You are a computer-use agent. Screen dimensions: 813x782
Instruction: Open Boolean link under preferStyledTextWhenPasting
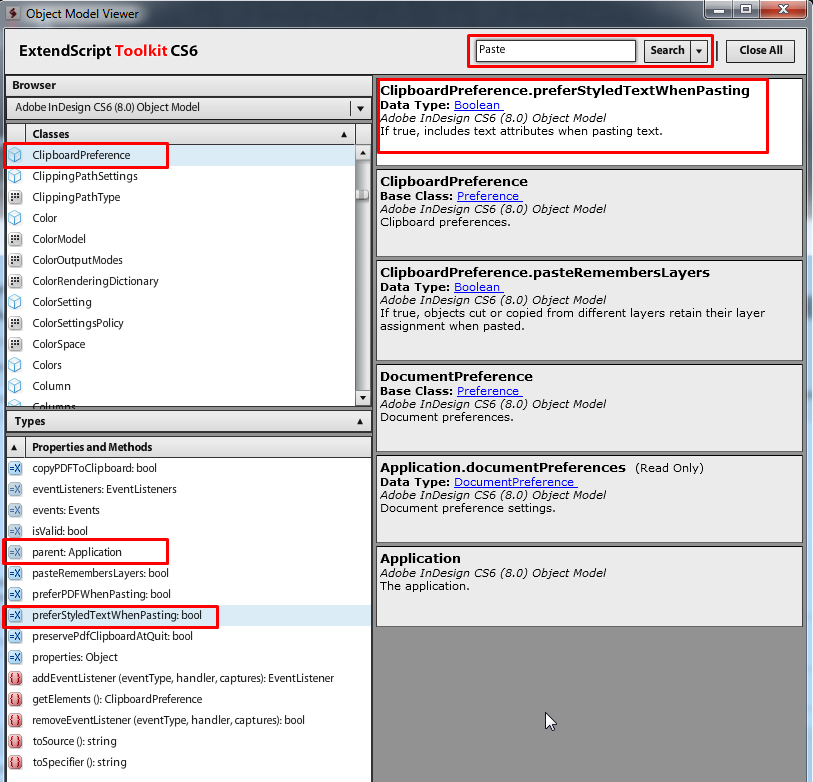click(477, 105)
